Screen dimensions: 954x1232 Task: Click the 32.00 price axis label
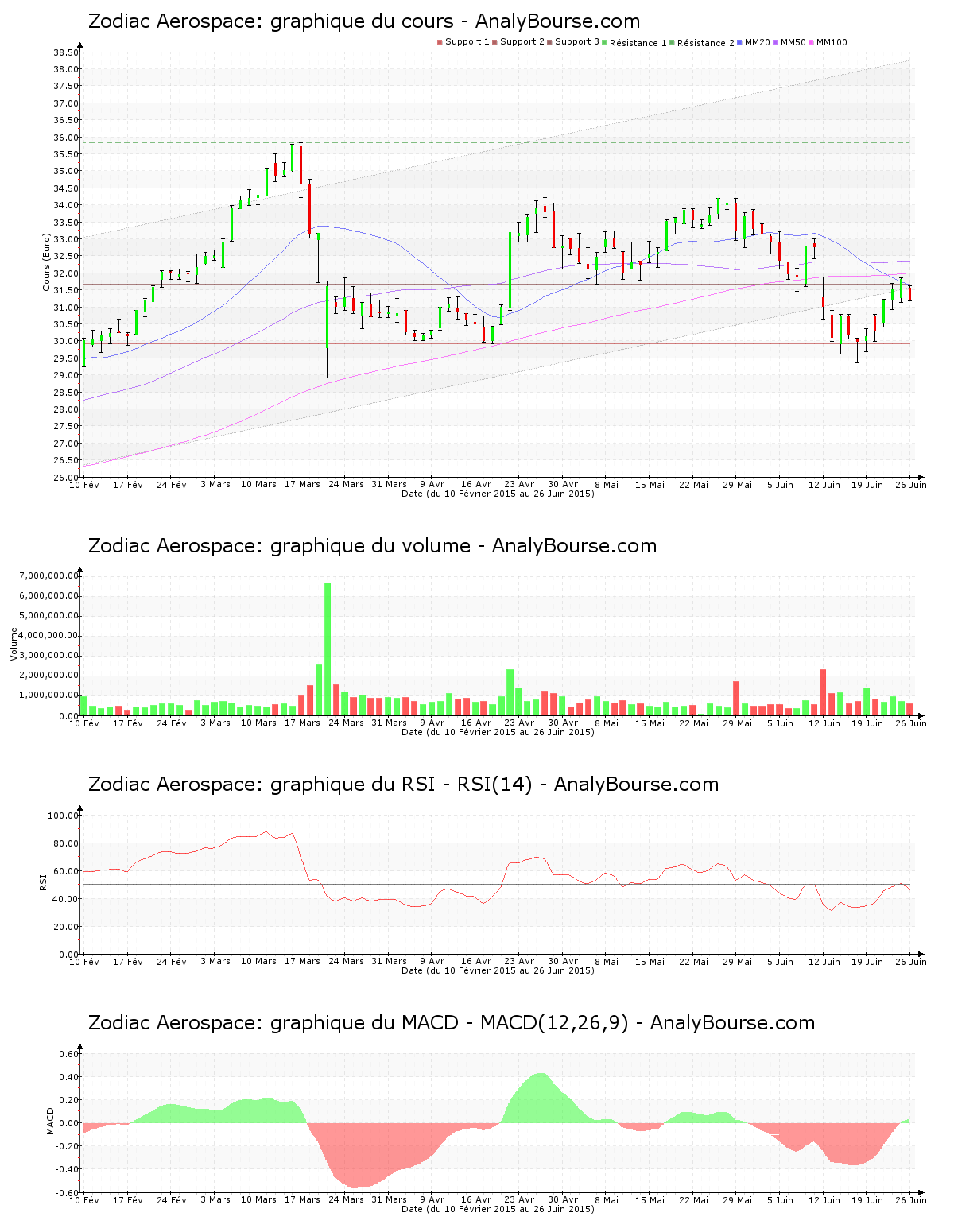click(66, 273)
